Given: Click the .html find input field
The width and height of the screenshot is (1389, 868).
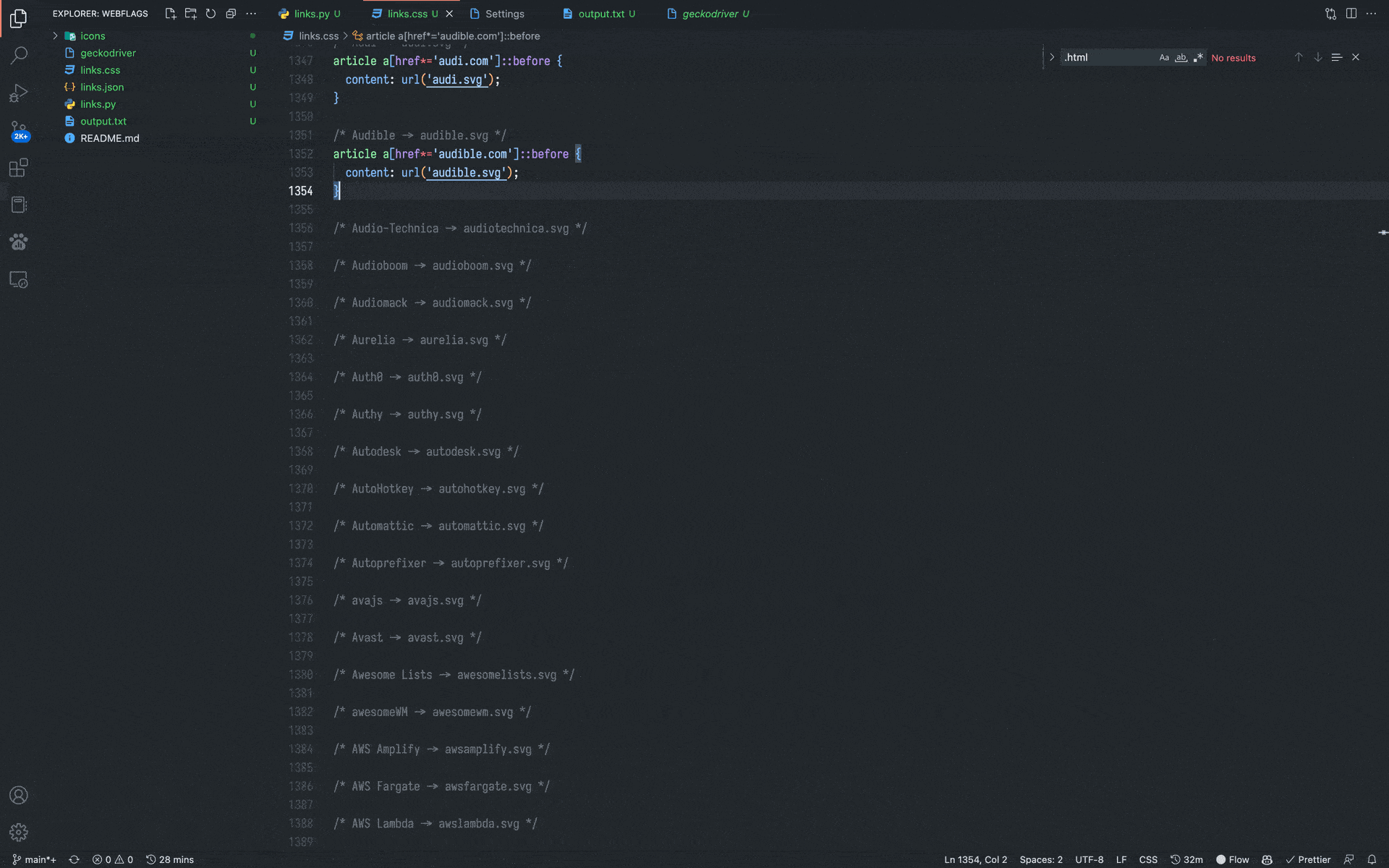Looking at the screenshot, I should click(x=1107, y=58).
